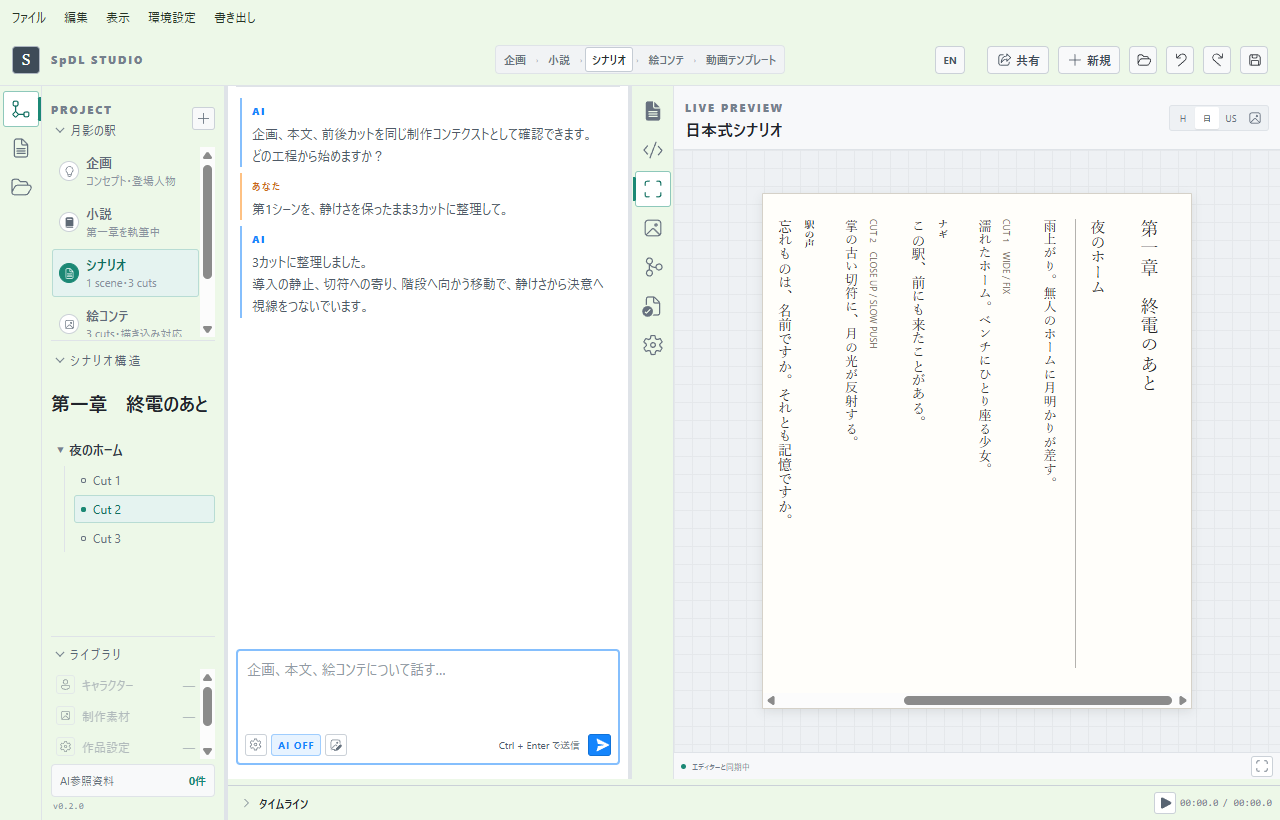
Task: Send the chat message
Action: pos(599,745)
